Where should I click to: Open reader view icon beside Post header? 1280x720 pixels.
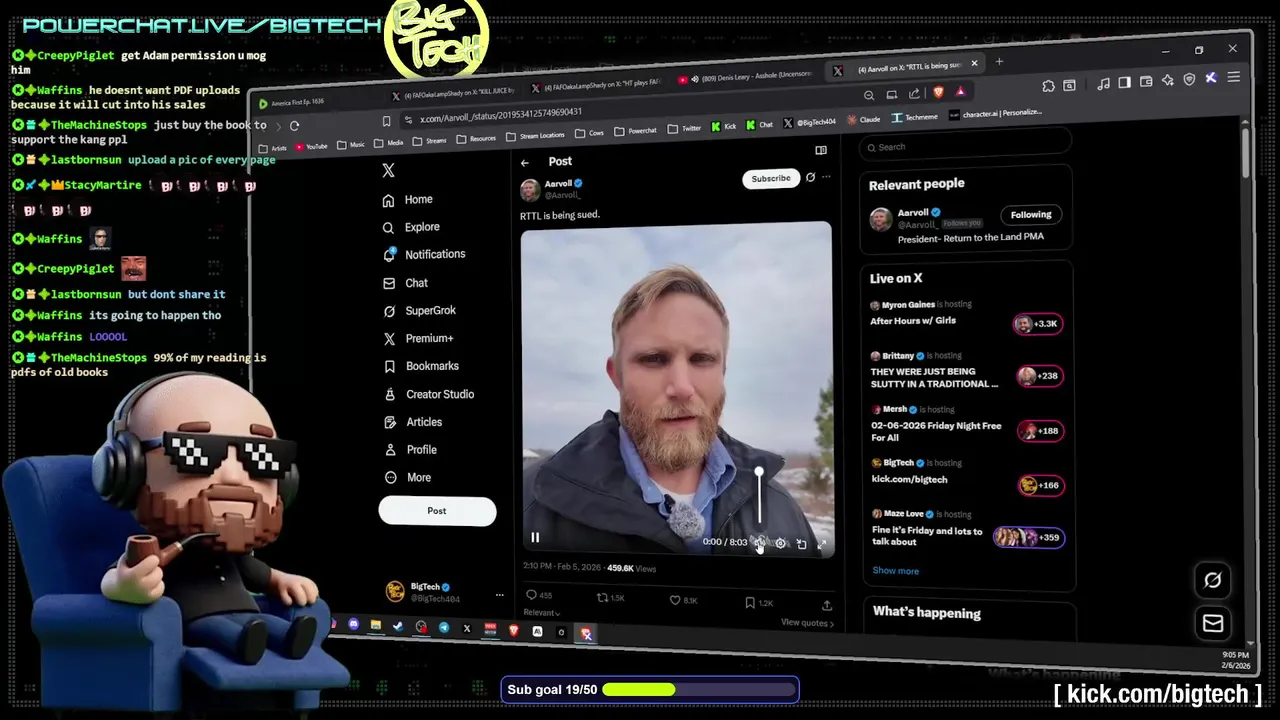(x=821, y=150)
